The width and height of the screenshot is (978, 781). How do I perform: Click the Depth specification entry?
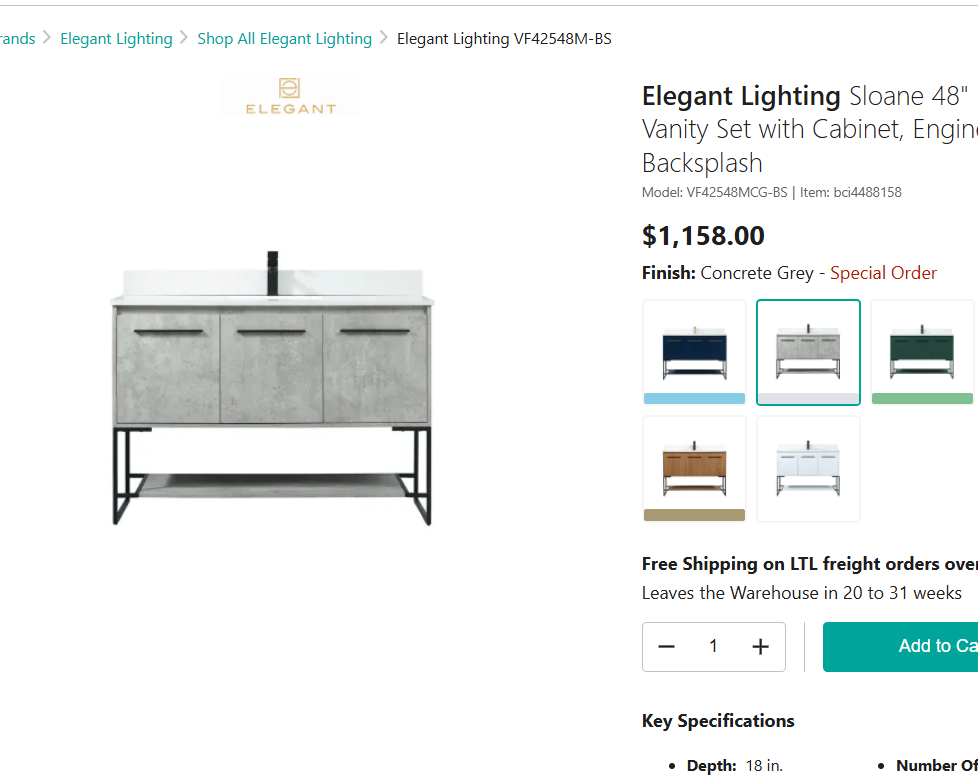click(734, 765)
